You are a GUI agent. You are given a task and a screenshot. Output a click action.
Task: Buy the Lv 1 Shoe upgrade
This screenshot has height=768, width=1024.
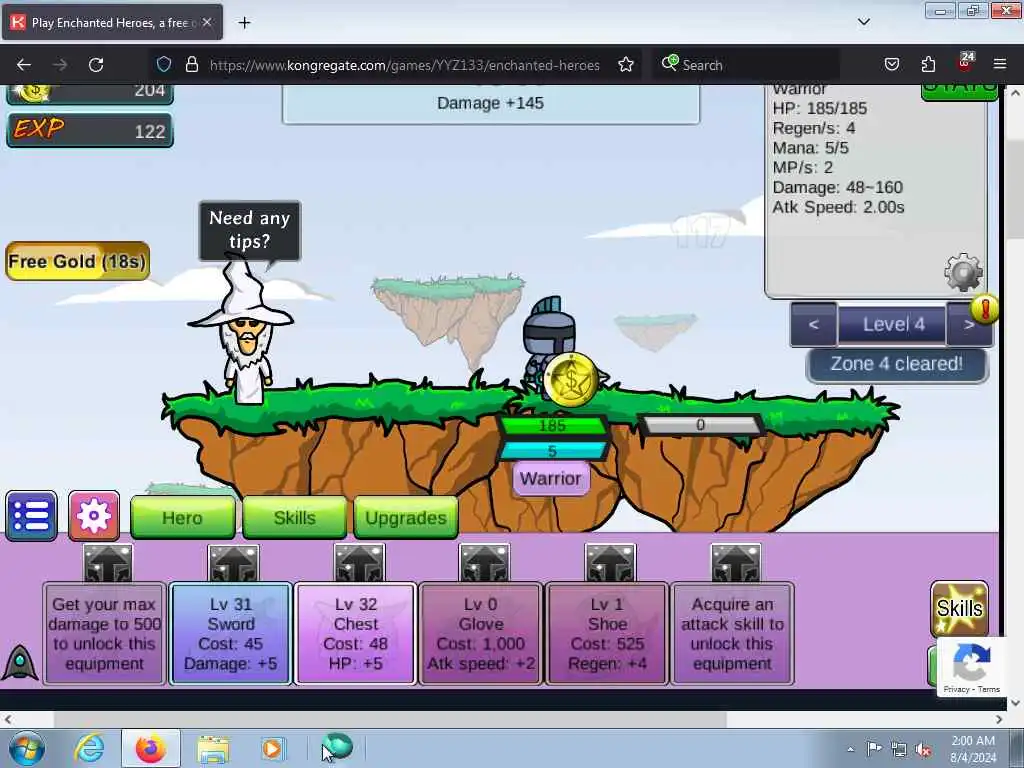[x=607, y=633]
